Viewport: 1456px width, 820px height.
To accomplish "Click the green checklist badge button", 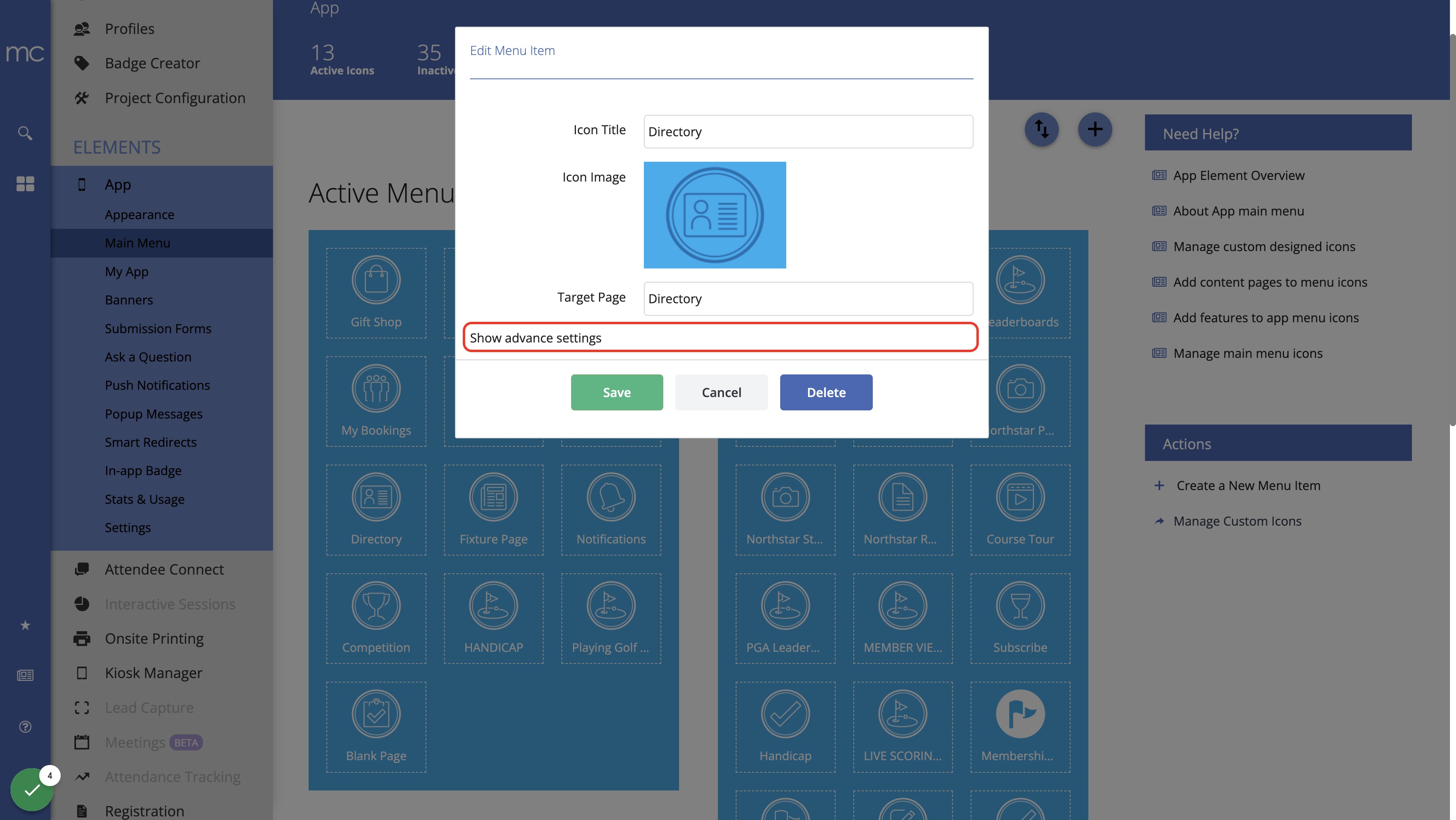I will click(x=32, y=790).
